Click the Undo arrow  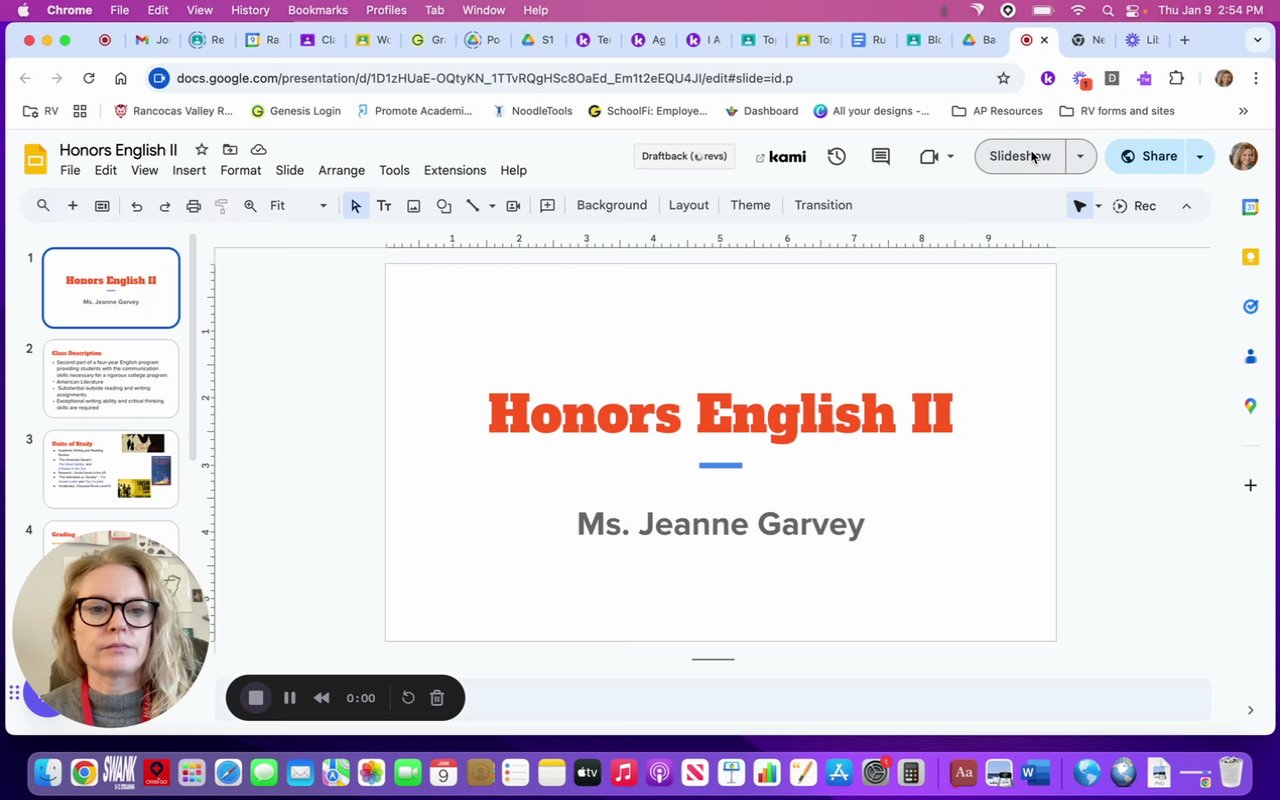(x=137, y=206)
